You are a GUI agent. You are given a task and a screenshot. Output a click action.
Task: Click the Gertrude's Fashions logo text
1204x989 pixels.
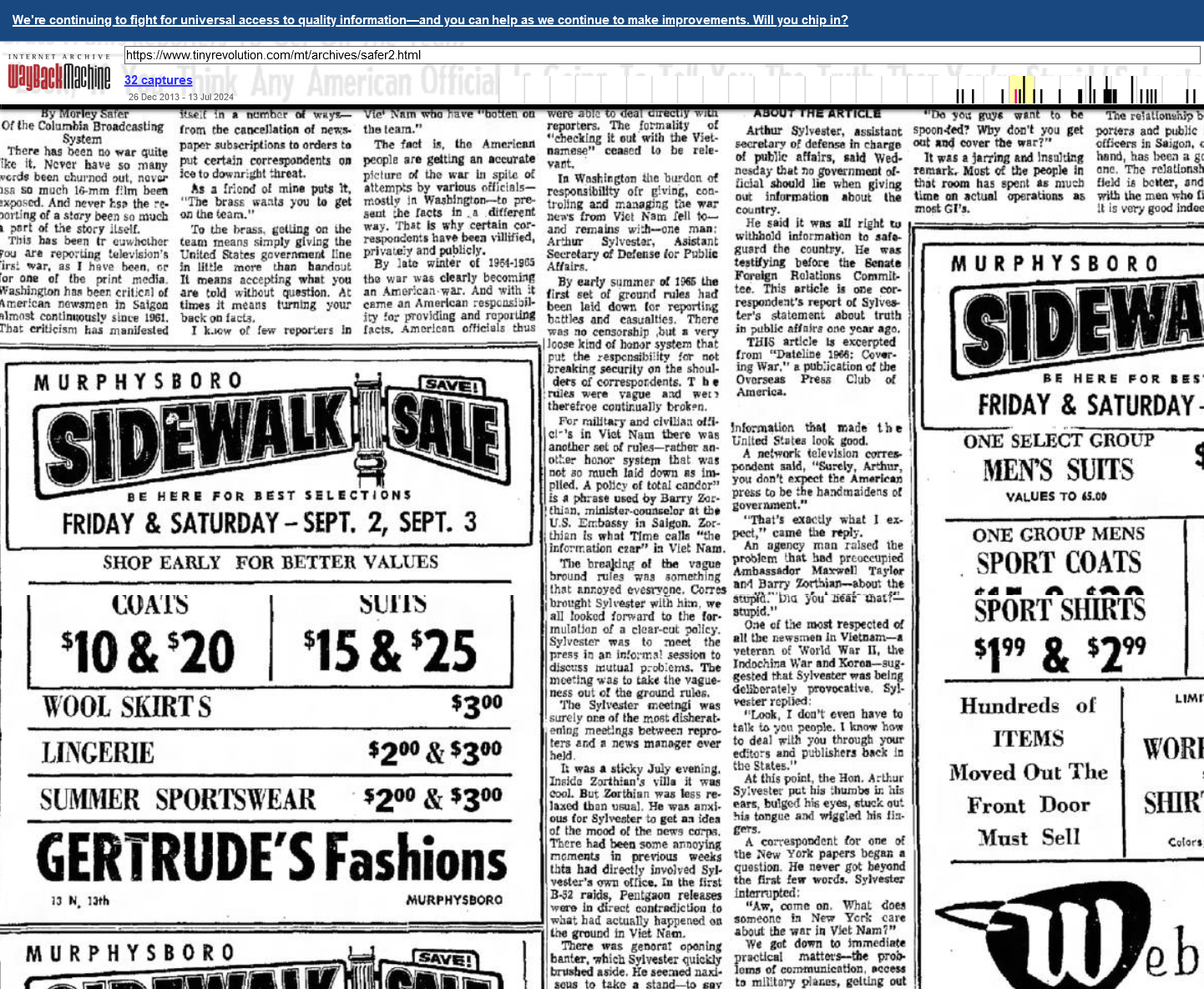click(x=271, y=860)
